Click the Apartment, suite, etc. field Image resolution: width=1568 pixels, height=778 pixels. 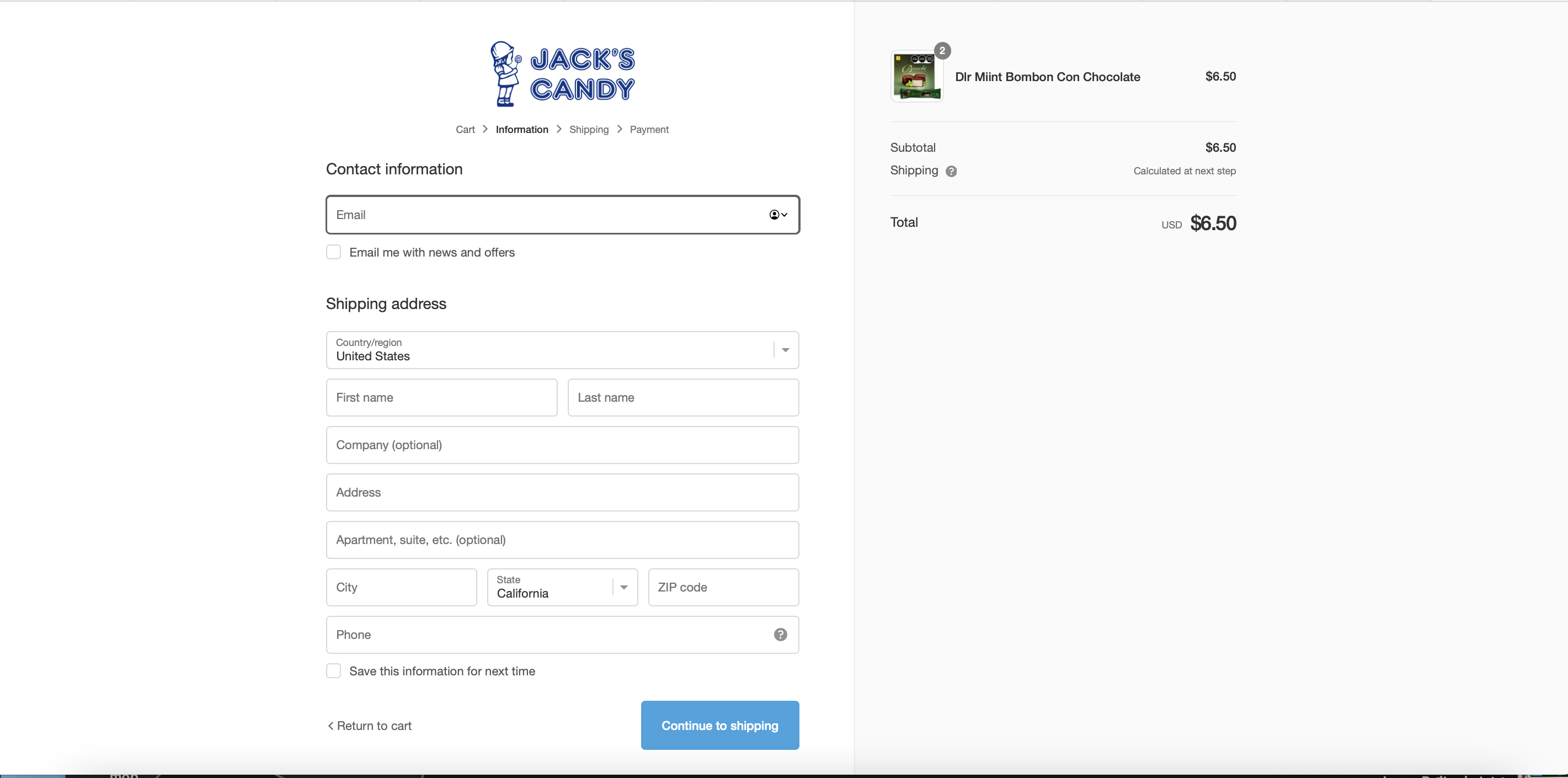coord(562,540)
